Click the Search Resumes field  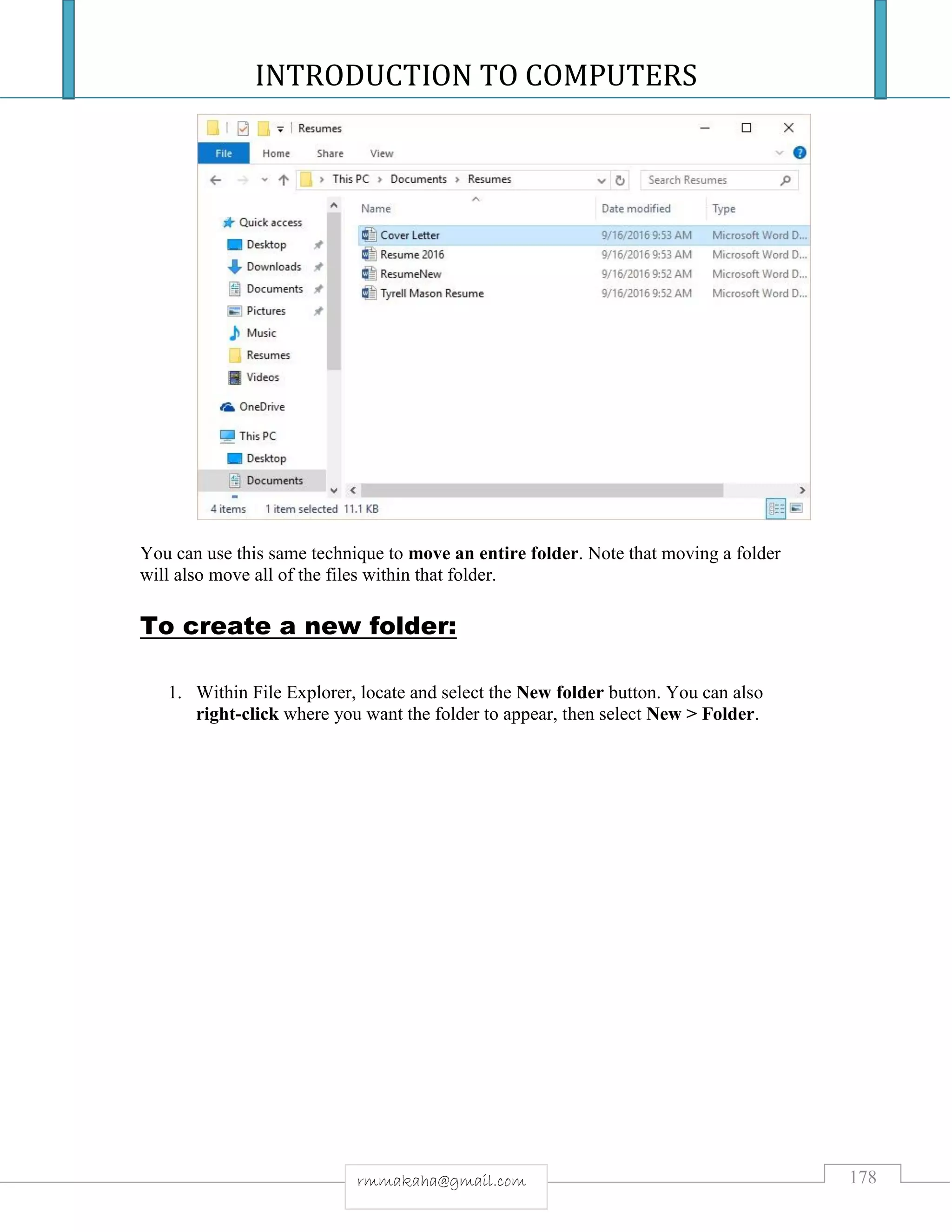click(x=719, y=180)
